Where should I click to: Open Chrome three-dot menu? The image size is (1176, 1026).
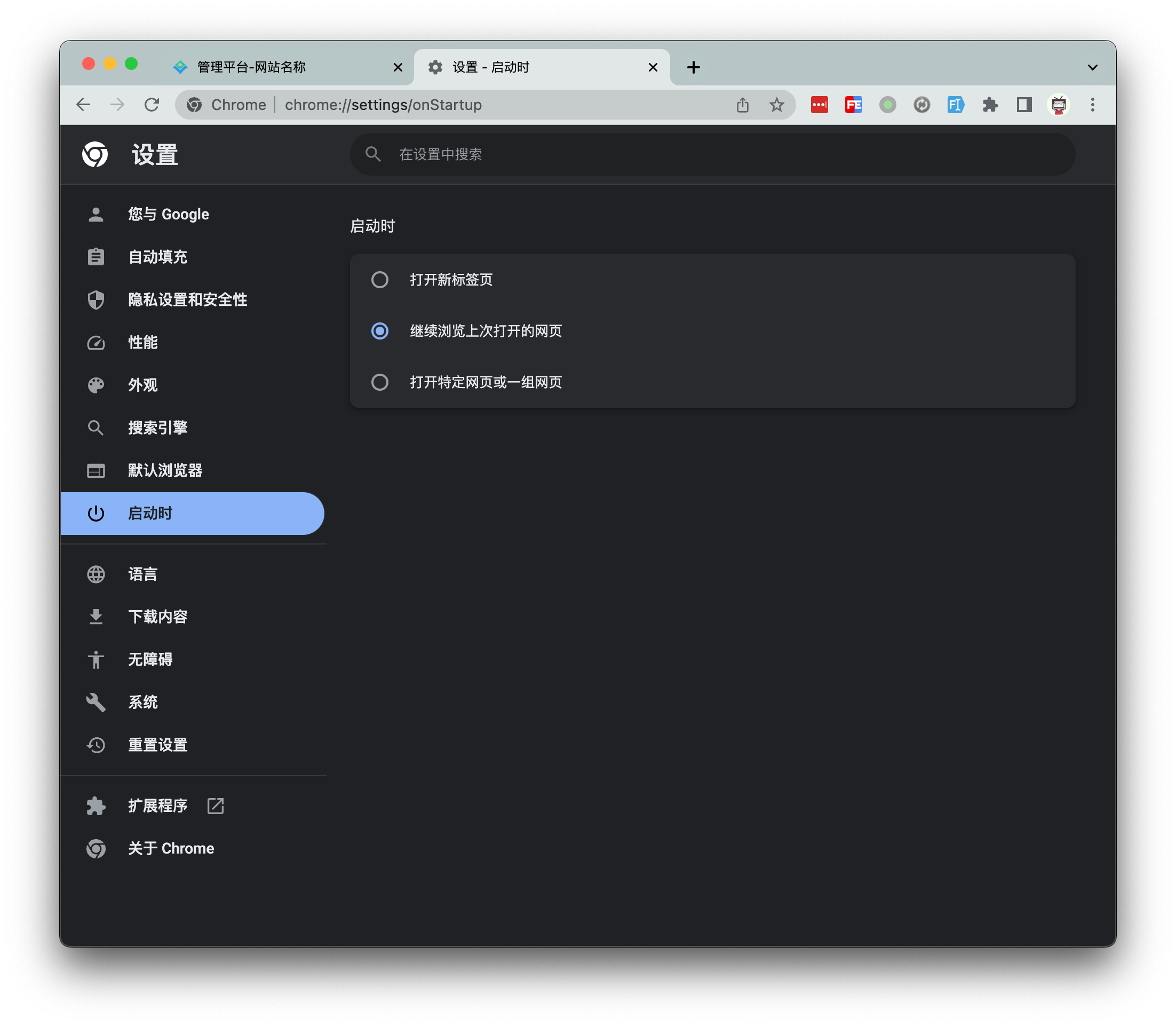1092,105
